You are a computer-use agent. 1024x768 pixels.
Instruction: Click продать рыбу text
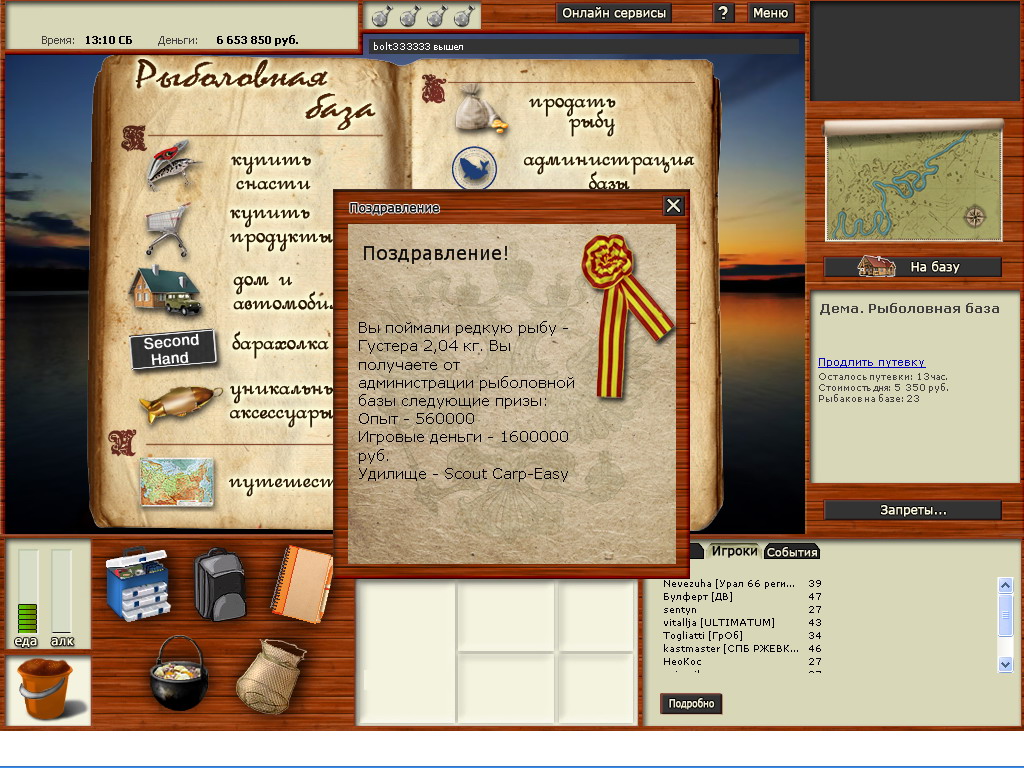[x=572, y=113]
